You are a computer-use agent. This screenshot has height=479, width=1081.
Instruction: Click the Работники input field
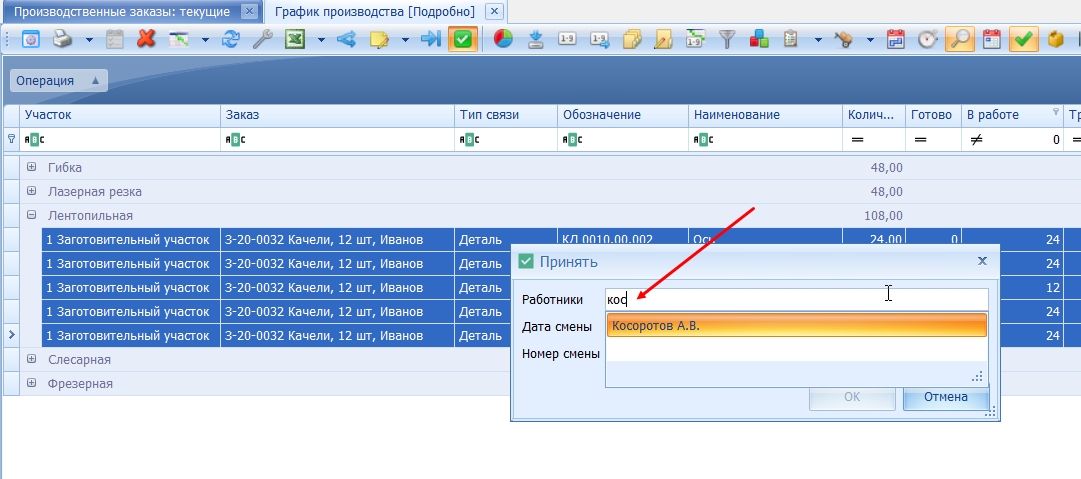(x=796, y=300)
